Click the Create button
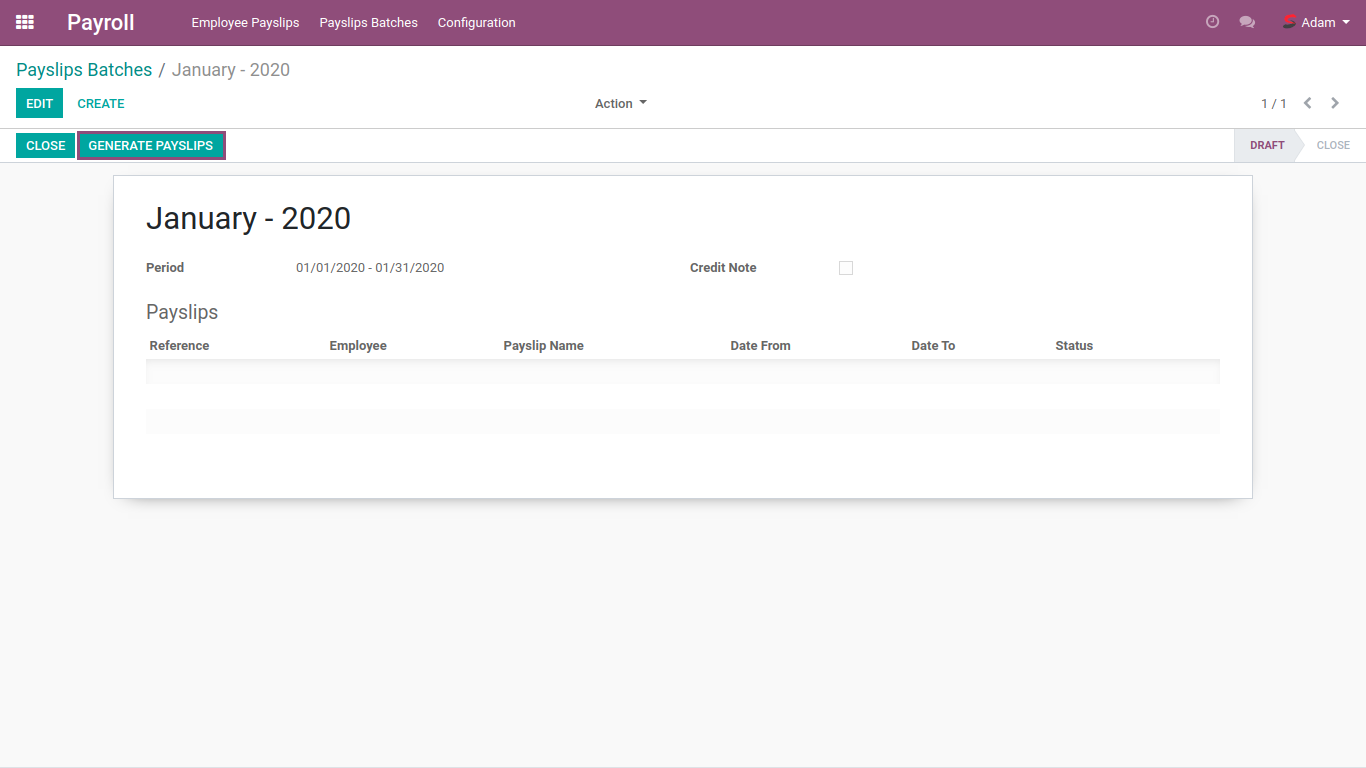This screenshot has width=1366, height=768. [101, 103]
